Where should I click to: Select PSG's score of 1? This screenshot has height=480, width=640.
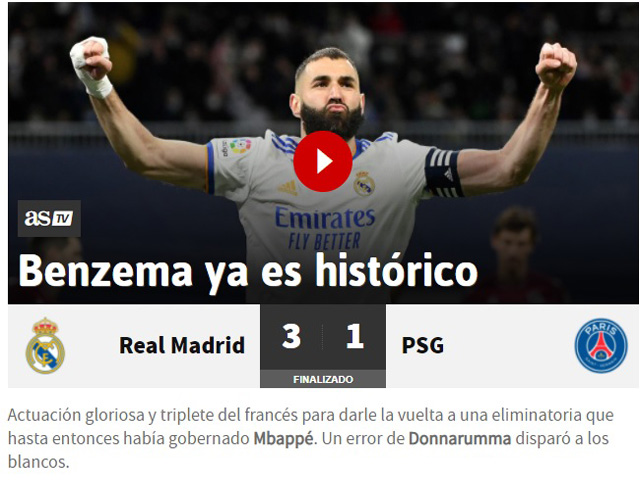(x=355, y=336)
